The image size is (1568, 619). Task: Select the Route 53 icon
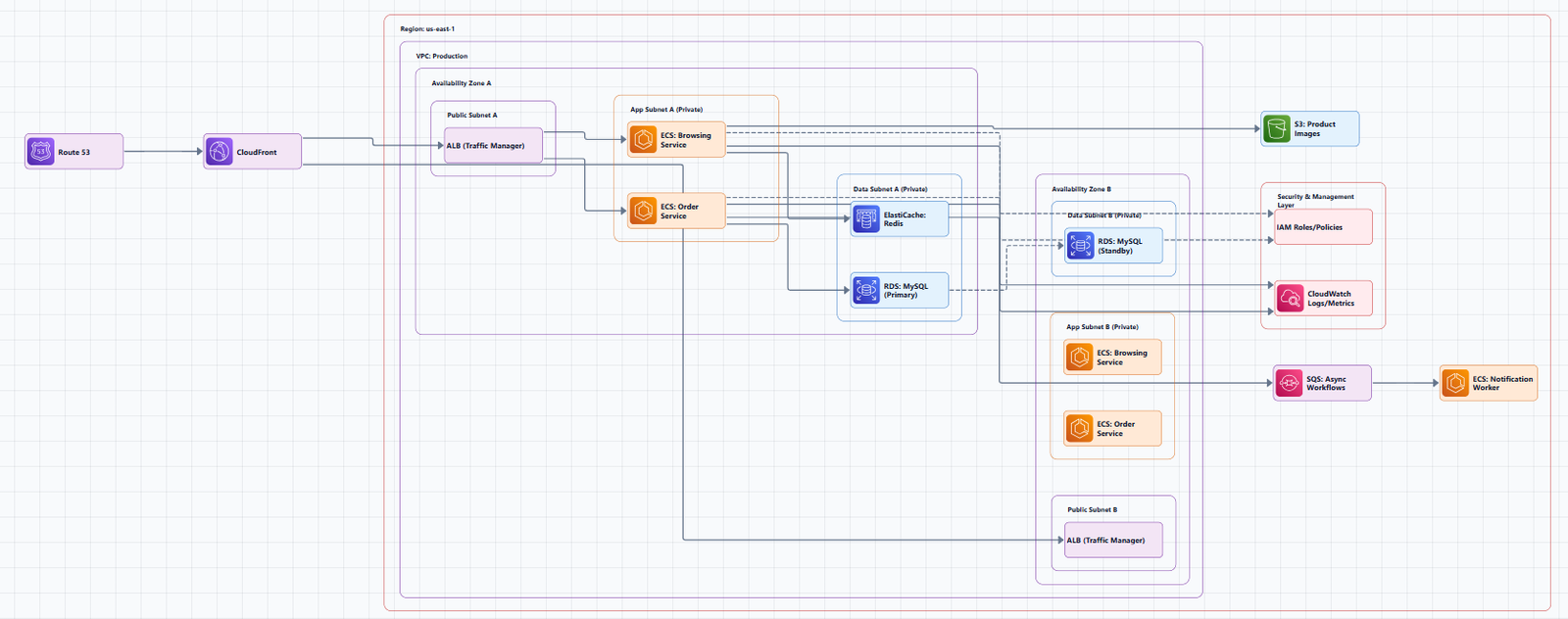tap(40, 152)
